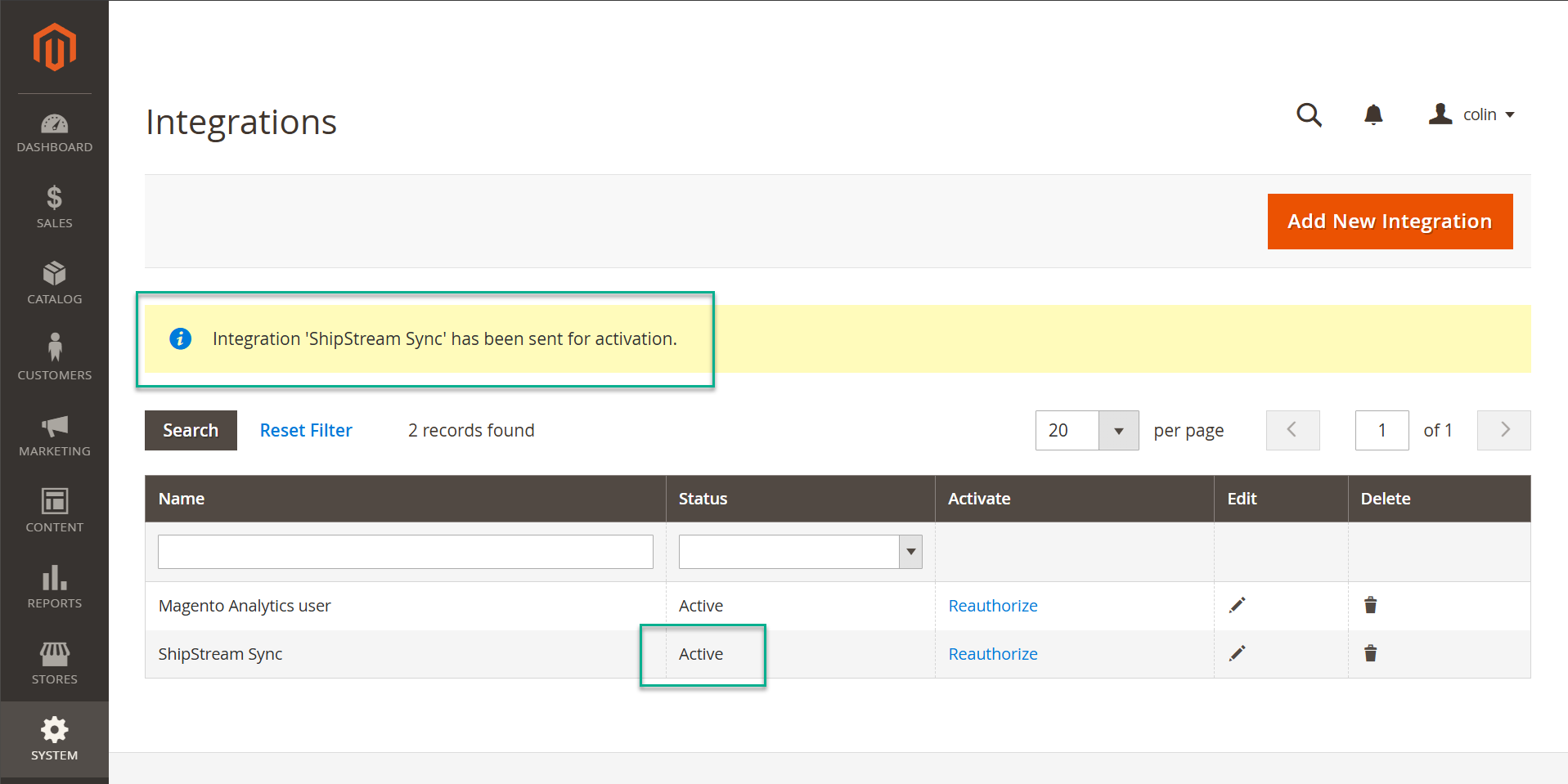Viewport: 1568px width, 784px height.
Task: Edit the Magento Analytics user integration
Action: 1237,605
